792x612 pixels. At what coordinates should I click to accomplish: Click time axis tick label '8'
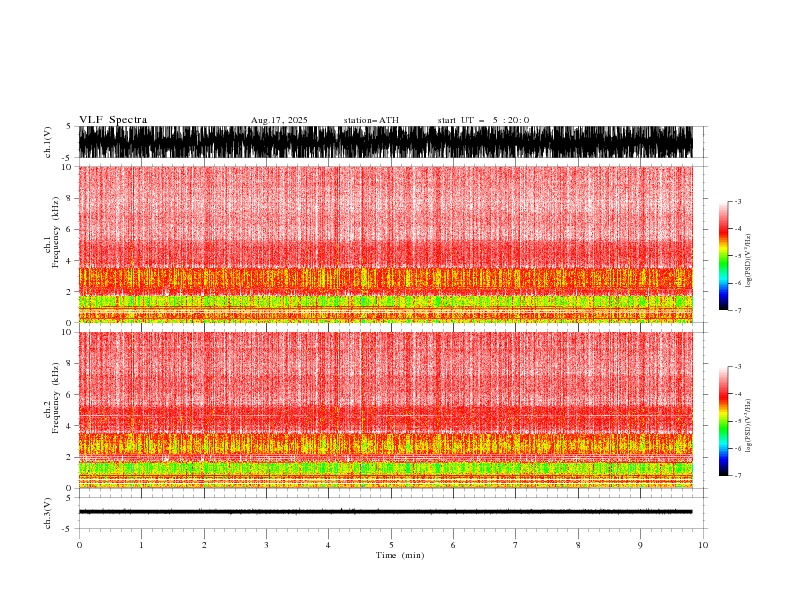[x=578, y=545]
